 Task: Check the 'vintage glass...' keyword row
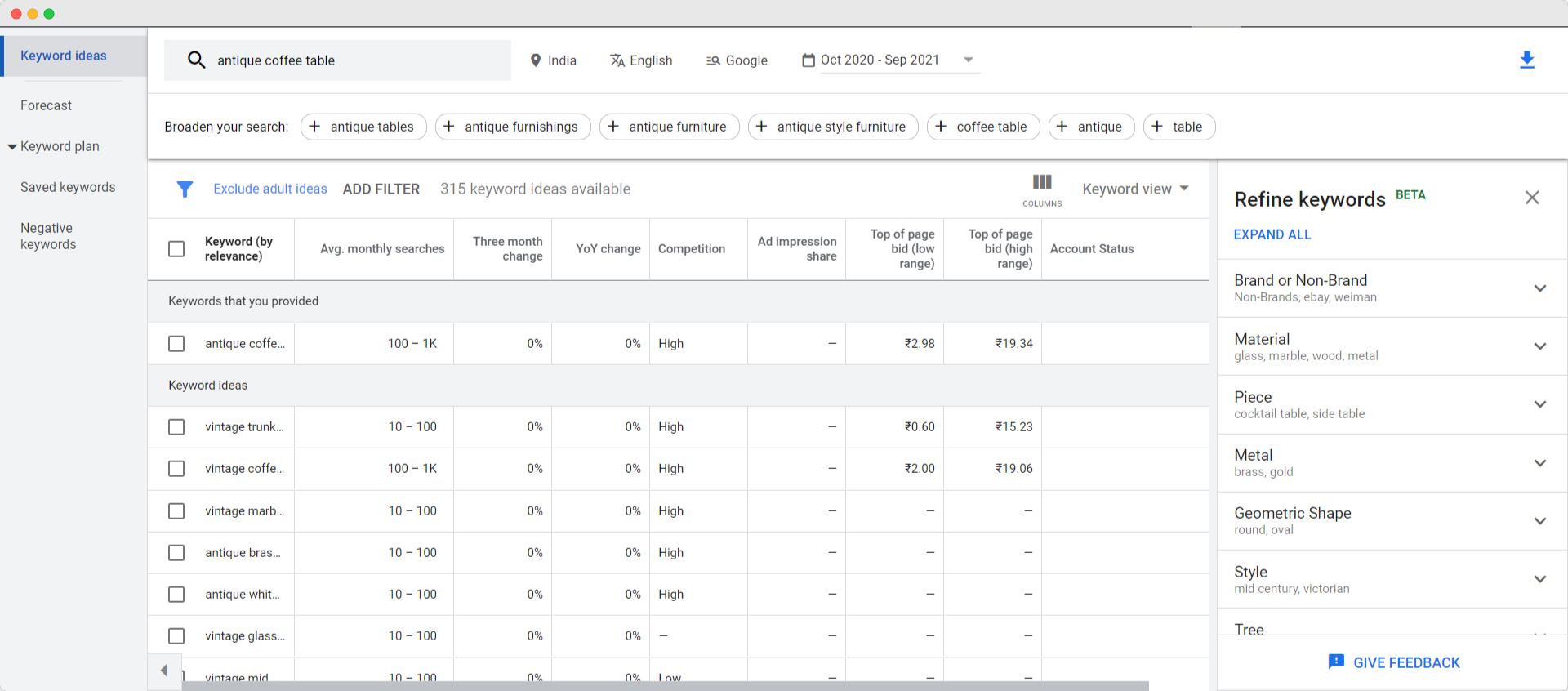pos(176,636)
